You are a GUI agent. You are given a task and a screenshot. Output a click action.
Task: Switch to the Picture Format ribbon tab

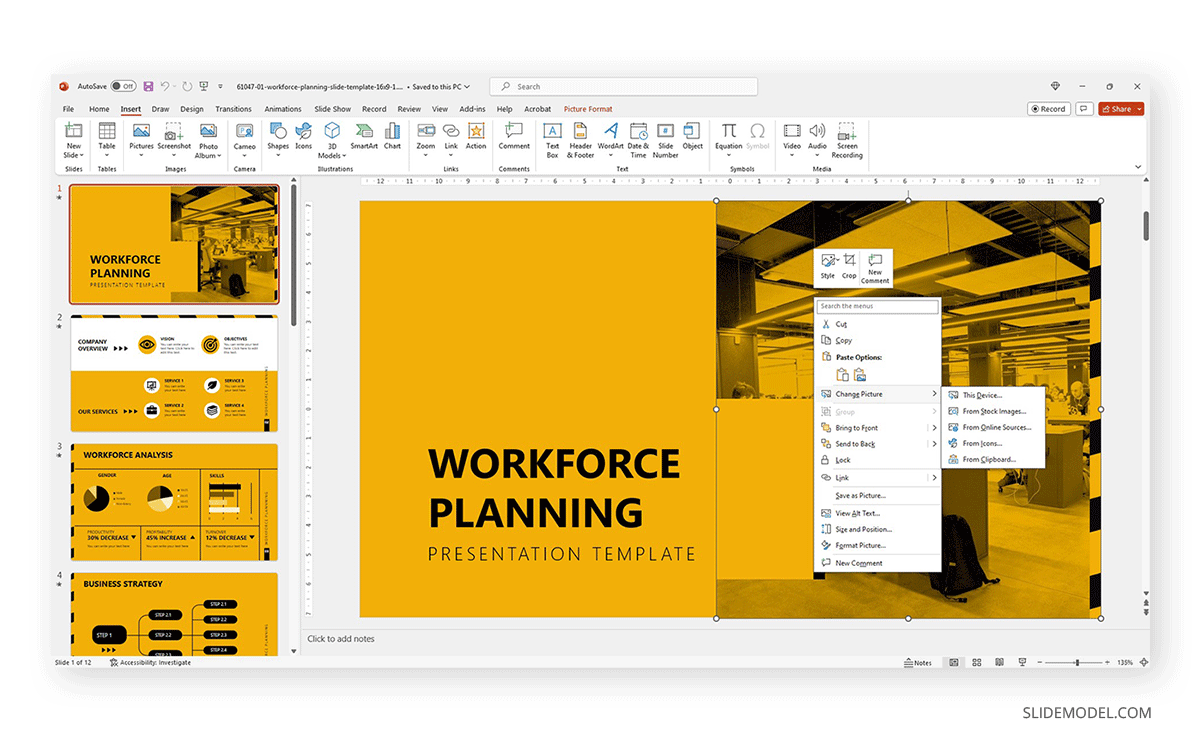588,108
